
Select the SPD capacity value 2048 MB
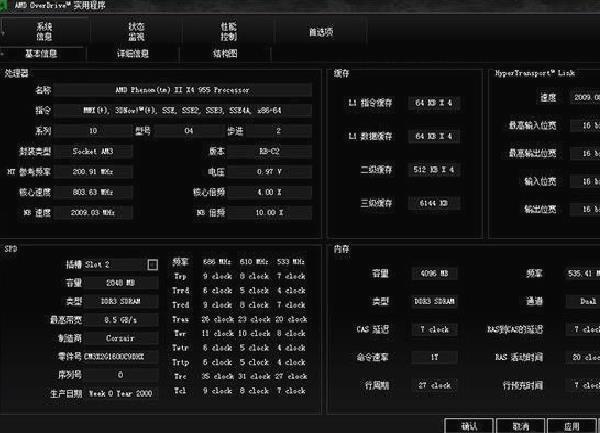click(x=121, y=283)
